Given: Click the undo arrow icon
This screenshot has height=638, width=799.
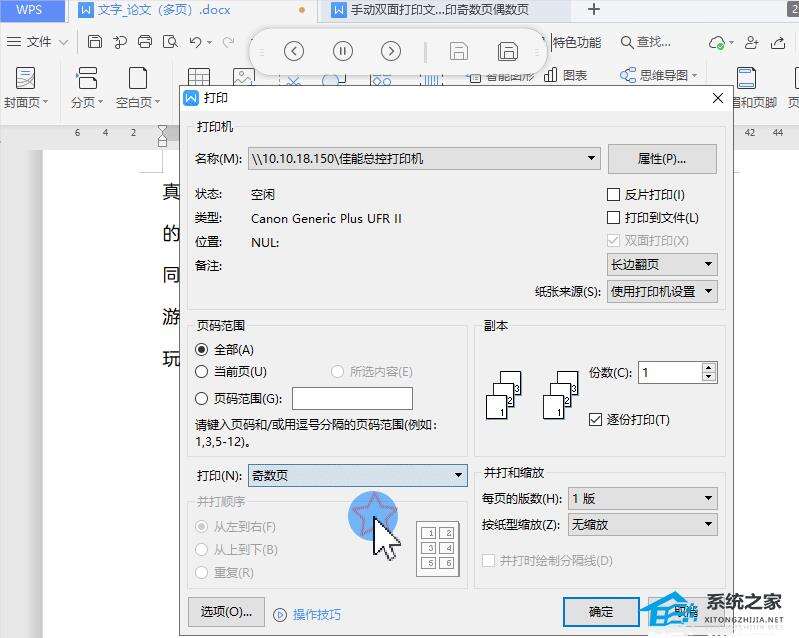Looking at the screenshot, I should [195, 42].
